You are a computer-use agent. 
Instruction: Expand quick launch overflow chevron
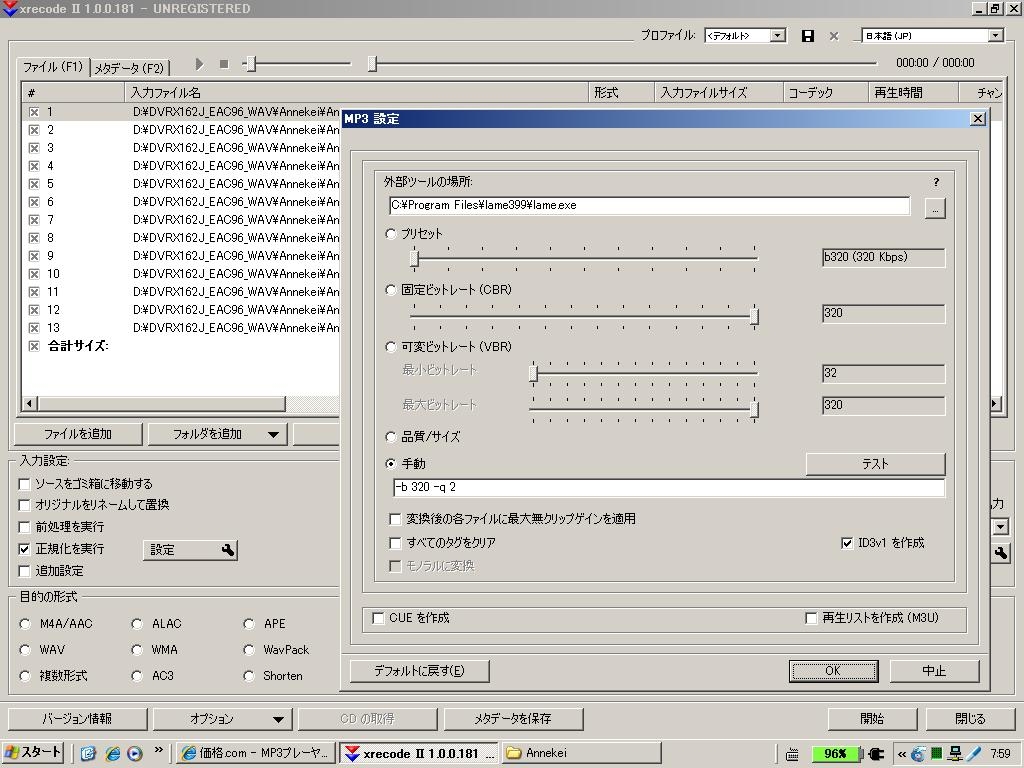[x=159, y=750]
